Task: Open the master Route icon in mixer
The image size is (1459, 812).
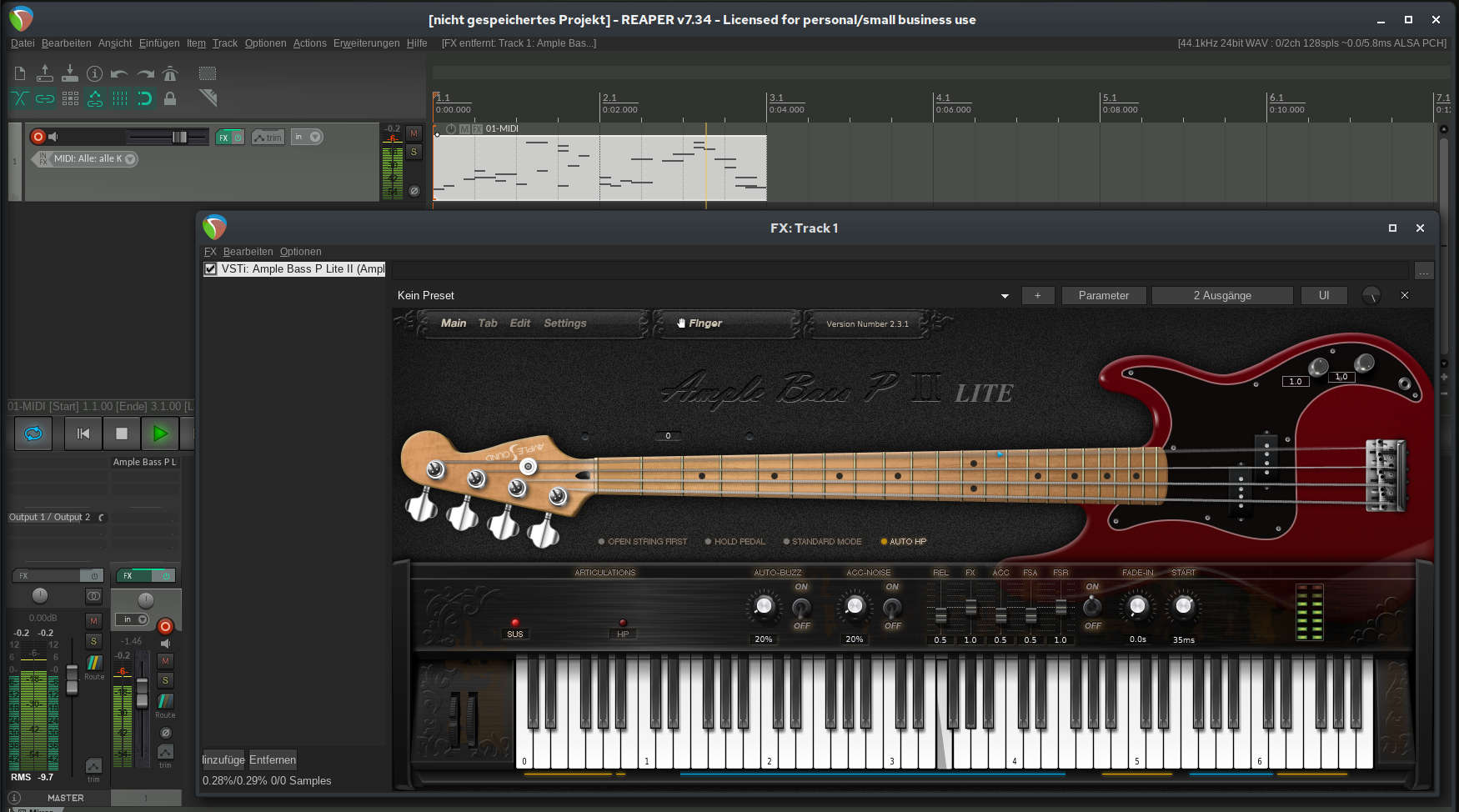Action: click(94, 663)
